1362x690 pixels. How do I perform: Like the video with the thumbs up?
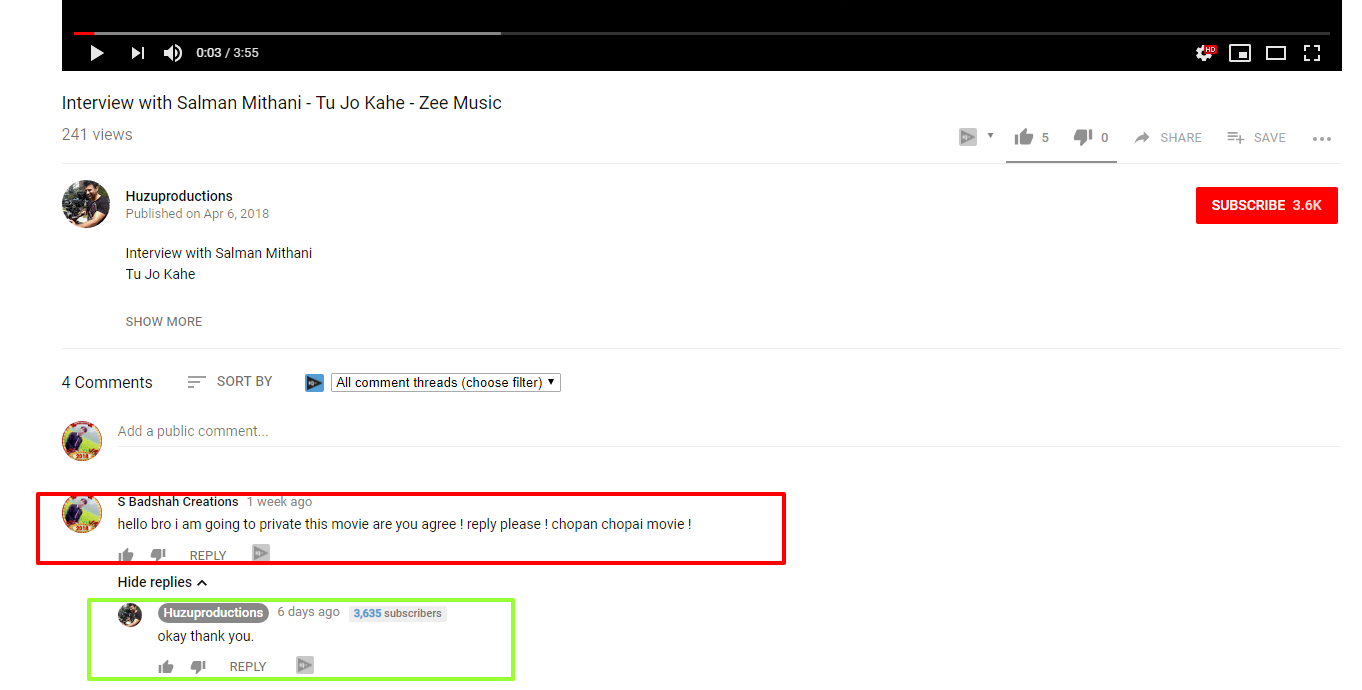coord(1024,137)
